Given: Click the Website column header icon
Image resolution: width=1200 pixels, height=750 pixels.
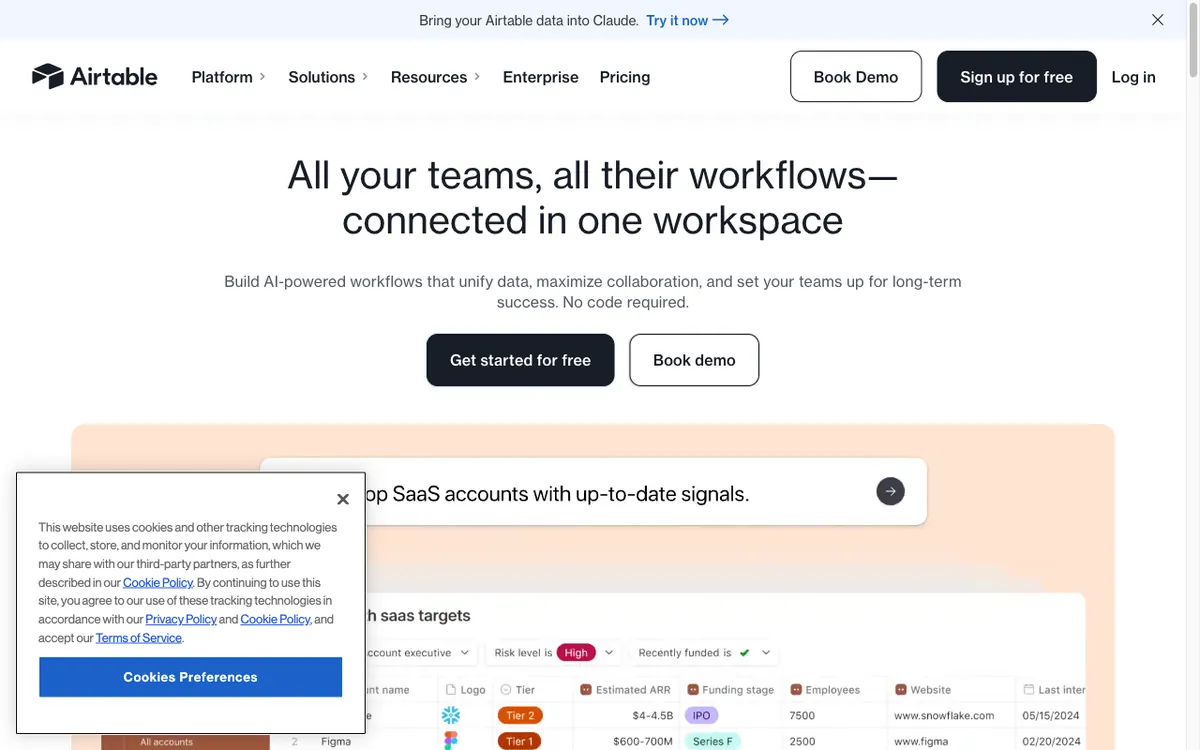Looking at the screenshot, I should click(x=901, y=690).
